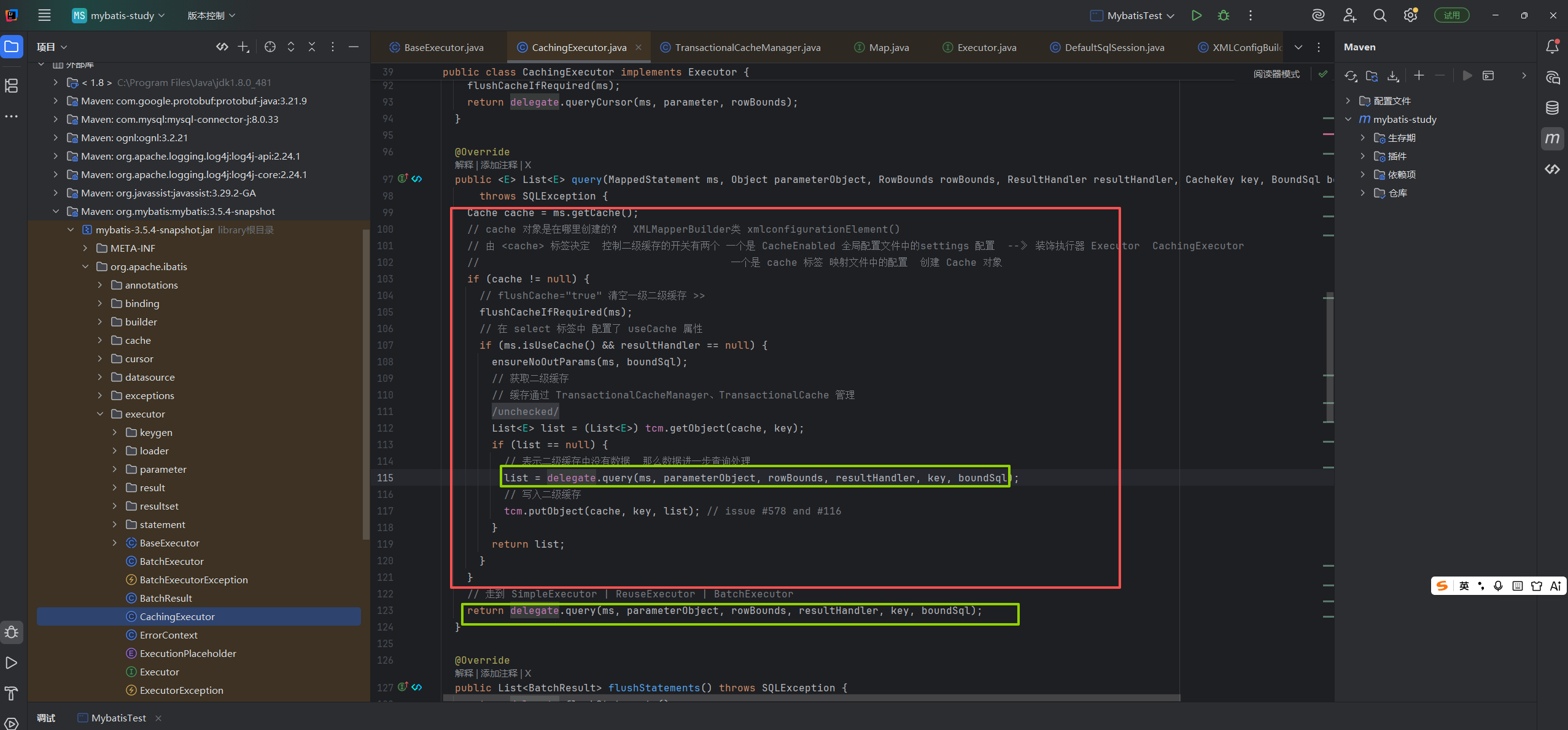Open the Run tool window in the left sidebar
The width and height of the screenshot is (1568, 730).
tap(12, 663)
